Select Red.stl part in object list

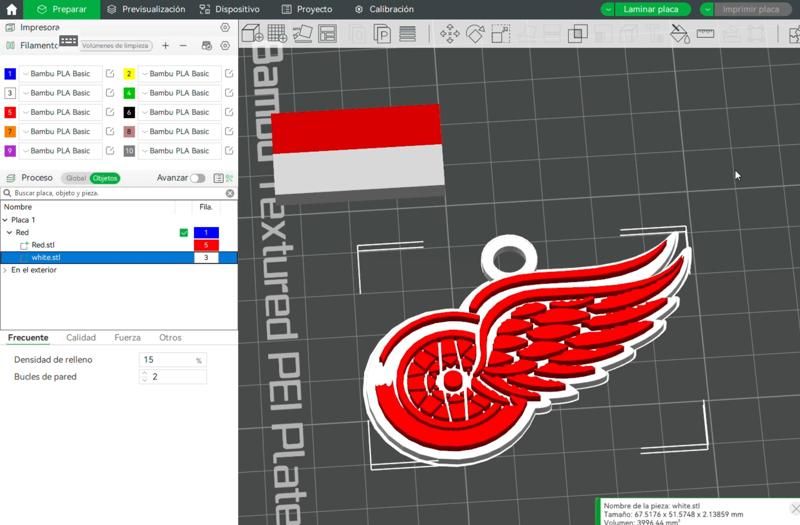tap(43, 245)
